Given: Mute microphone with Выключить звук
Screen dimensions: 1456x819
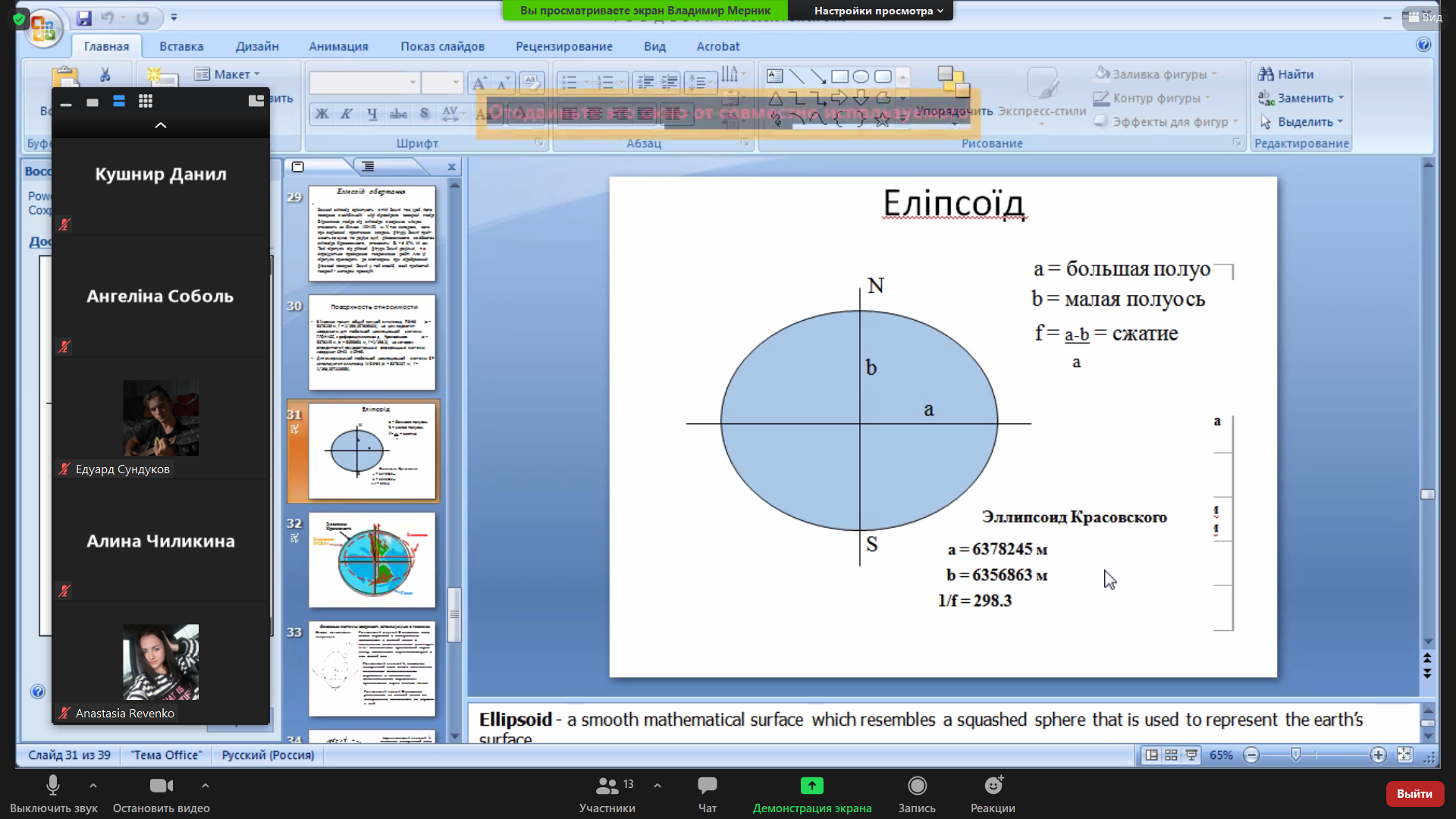Looking at the screenshot, I should (x=53, y=786).
